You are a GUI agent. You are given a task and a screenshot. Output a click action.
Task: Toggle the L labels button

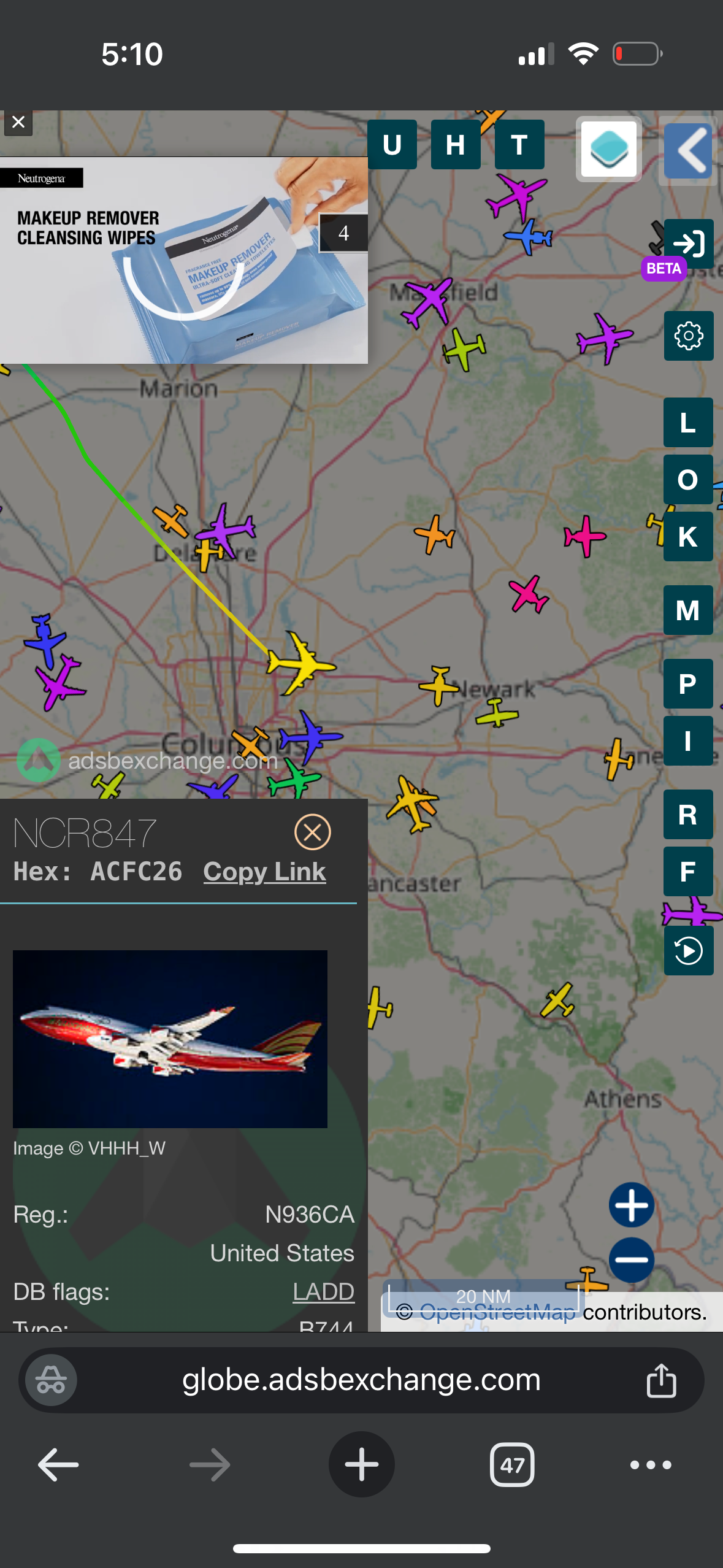point(688,422)
